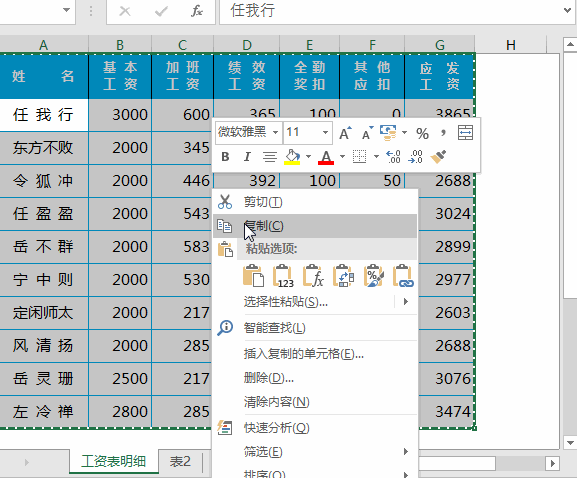Click Paste Formulas (fx) icon
The image size is (577, 478).
click(313, 276)
